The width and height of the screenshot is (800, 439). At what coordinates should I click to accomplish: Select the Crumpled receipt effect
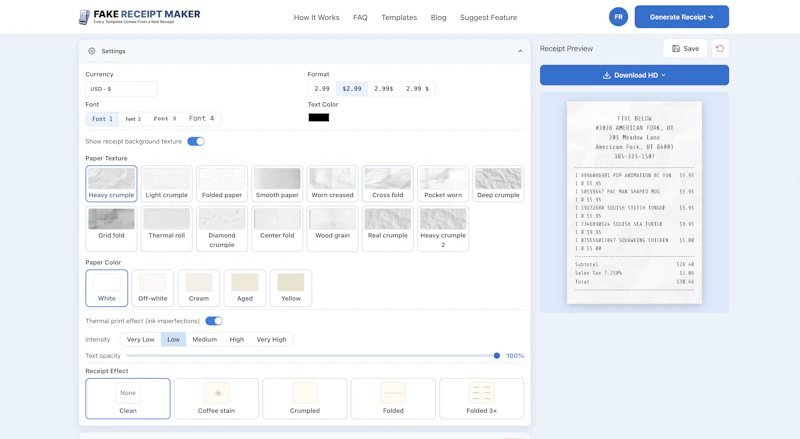tap(305, 399)
